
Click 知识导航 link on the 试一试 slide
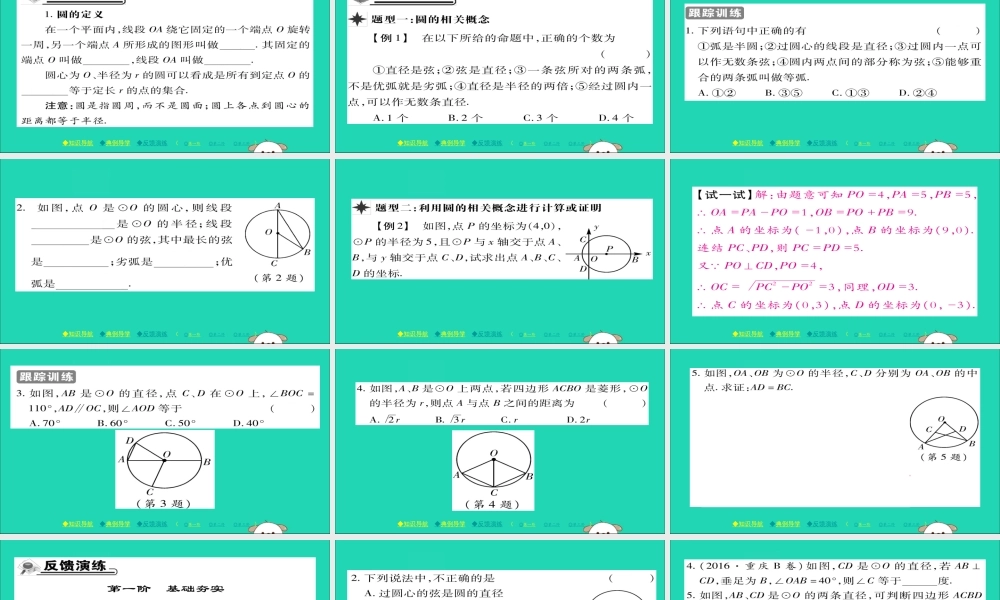pos(747,333)
